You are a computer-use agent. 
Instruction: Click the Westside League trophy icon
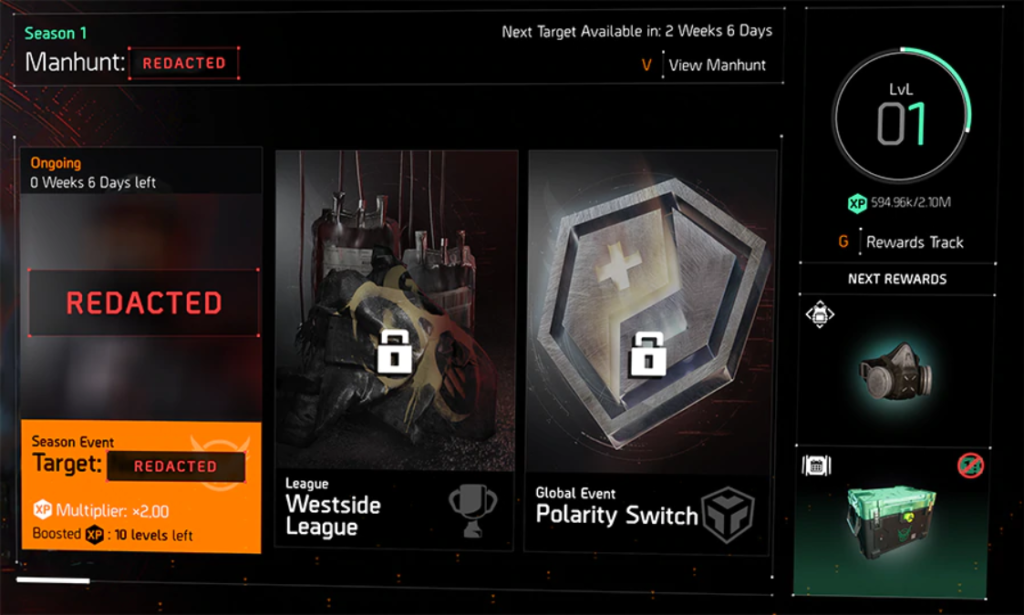click(473, 511)
